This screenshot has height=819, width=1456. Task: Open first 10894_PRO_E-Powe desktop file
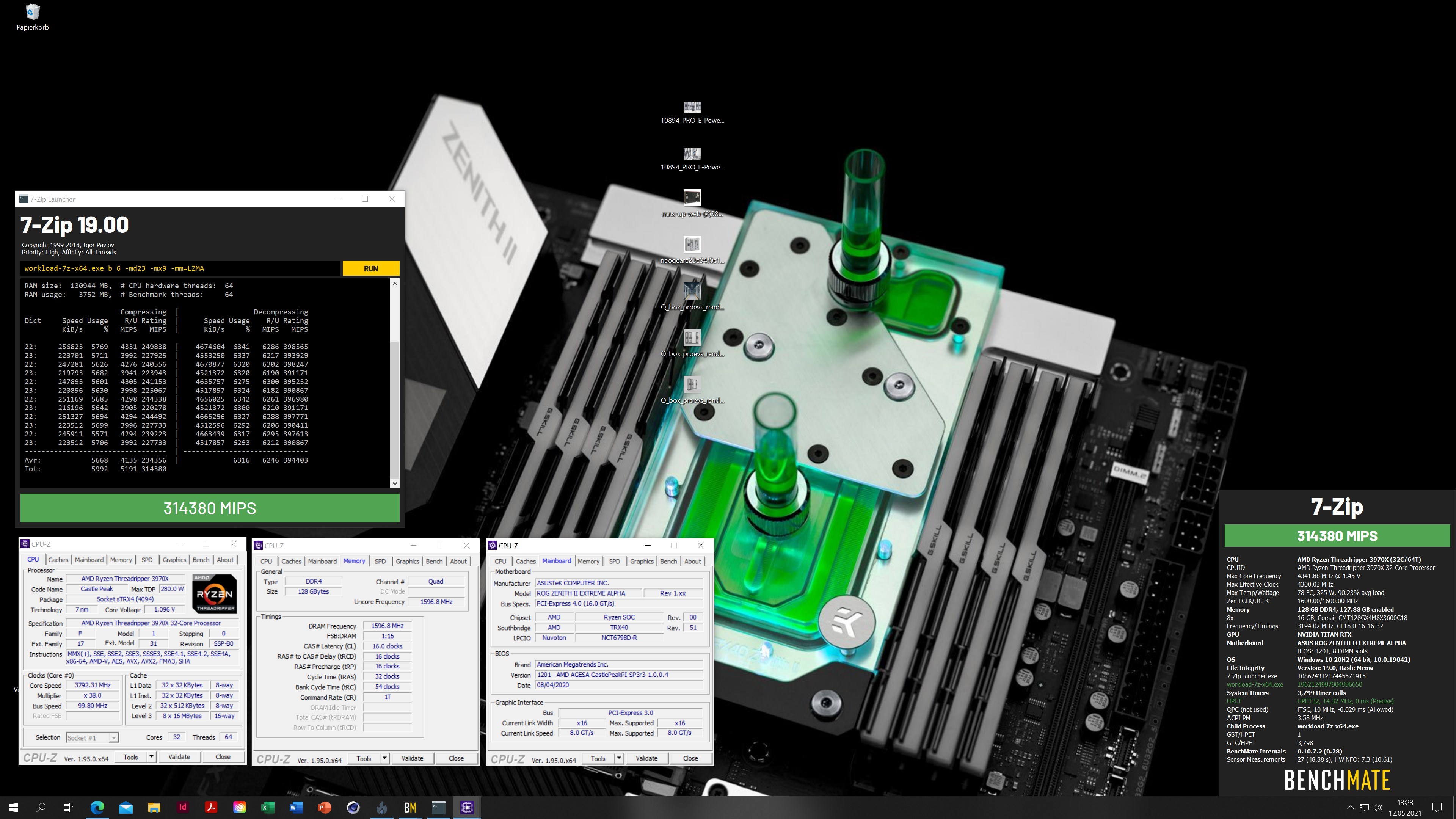coord(692,113)
